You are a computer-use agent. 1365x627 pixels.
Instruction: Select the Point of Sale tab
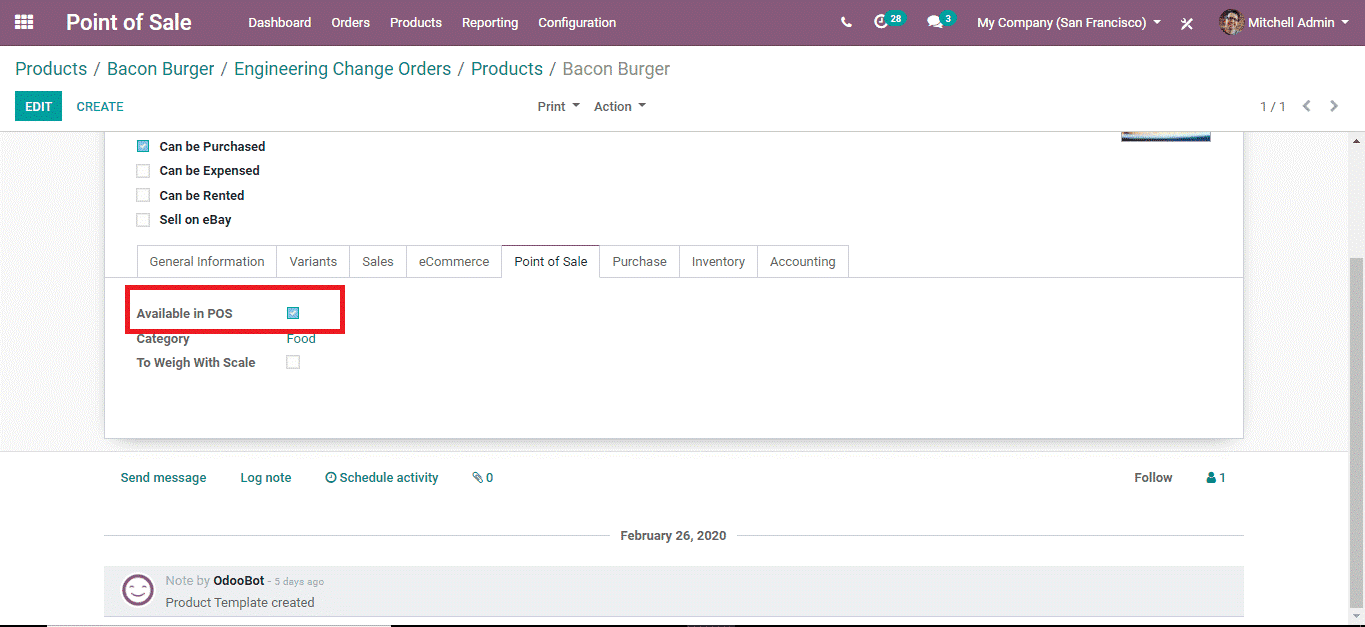(551, 261)
